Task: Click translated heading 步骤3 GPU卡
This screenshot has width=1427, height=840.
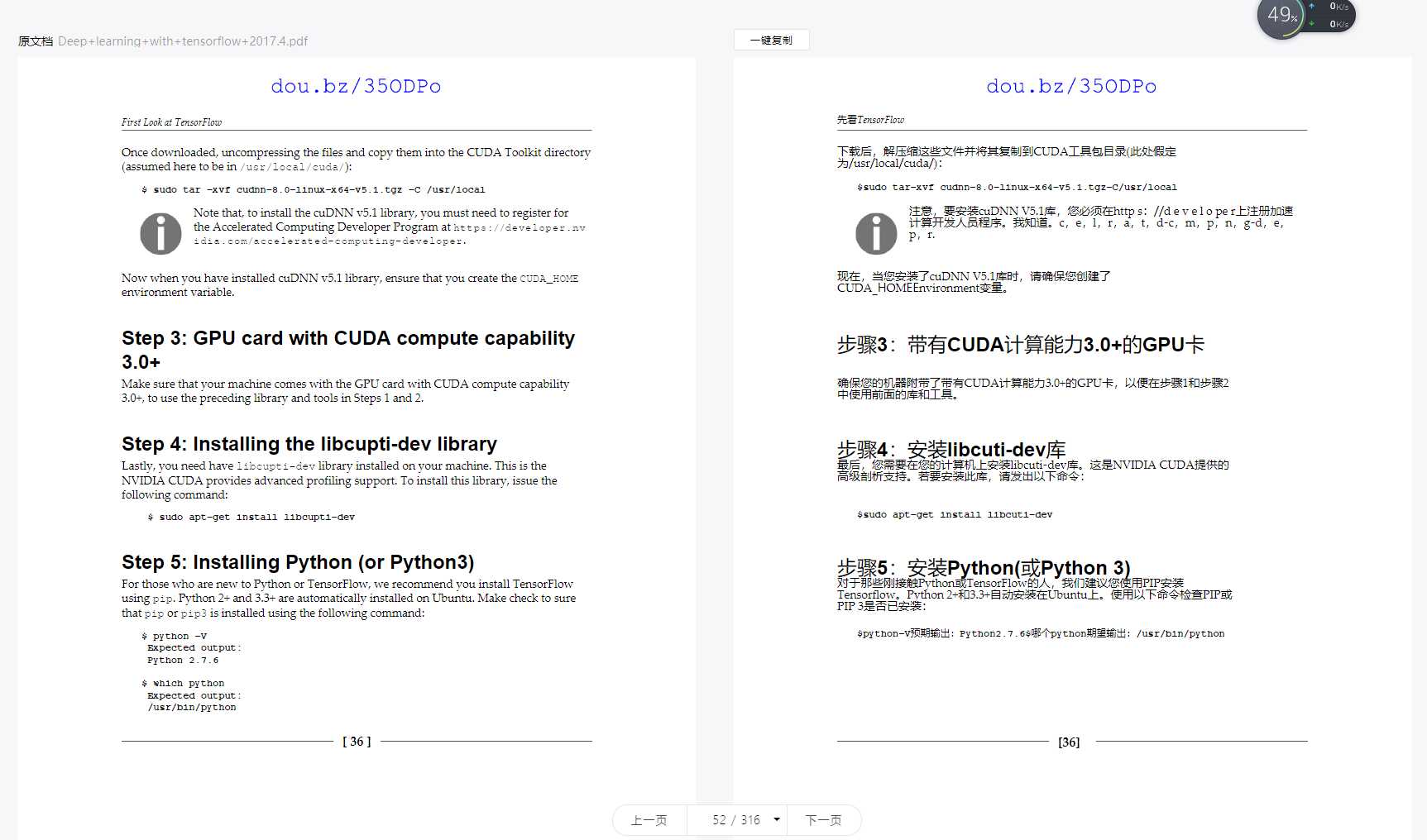Action: click(1020, 345)
